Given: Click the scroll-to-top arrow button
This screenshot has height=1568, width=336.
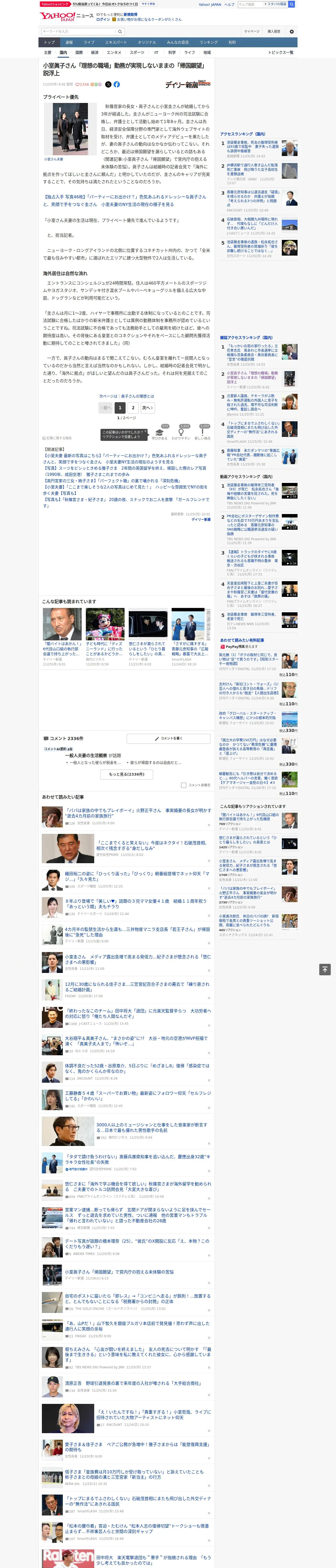Looking at the screenshot, I should click(x=325, y=970).
